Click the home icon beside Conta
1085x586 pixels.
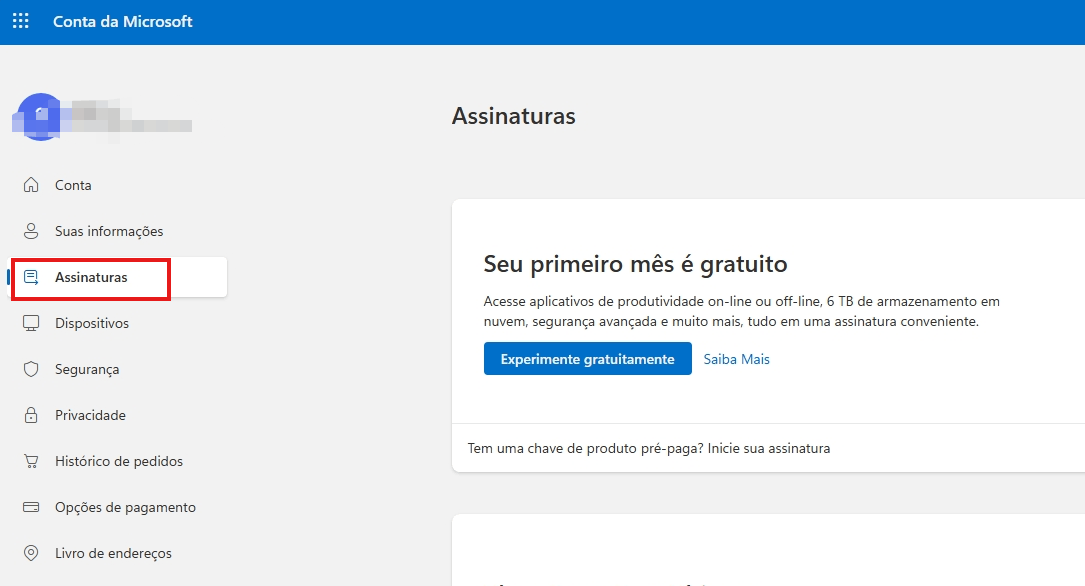click(x=31, y=185)
